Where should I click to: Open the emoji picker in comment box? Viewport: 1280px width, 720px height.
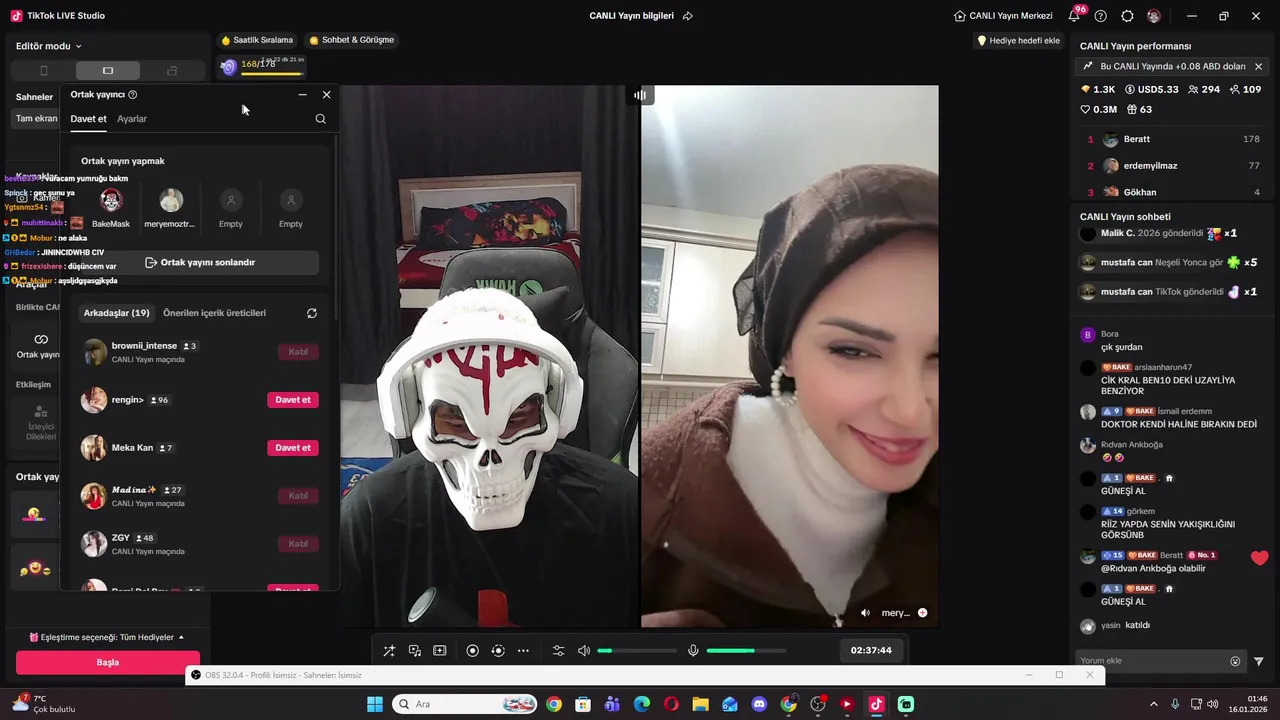pos(1235,661)
